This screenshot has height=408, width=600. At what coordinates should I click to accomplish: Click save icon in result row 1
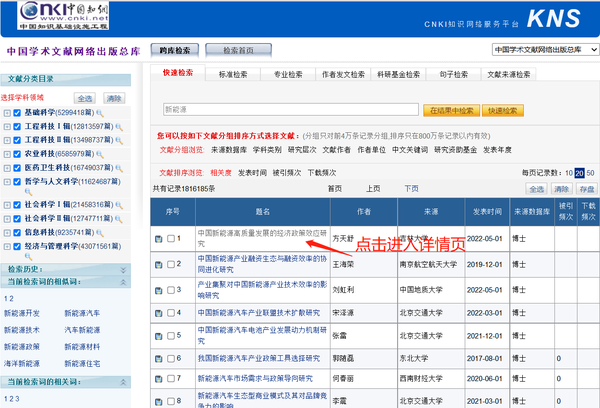[x=158, y=239]
